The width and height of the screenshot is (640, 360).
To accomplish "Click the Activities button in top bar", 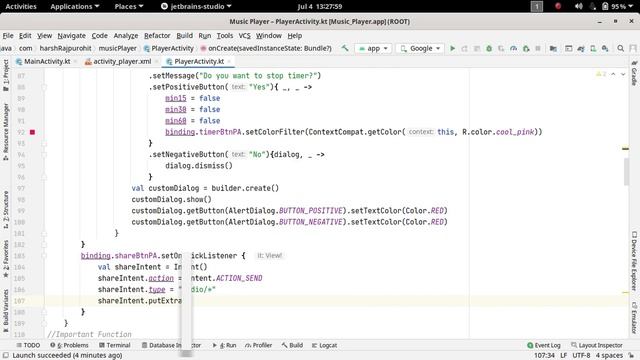I will 21,6.
